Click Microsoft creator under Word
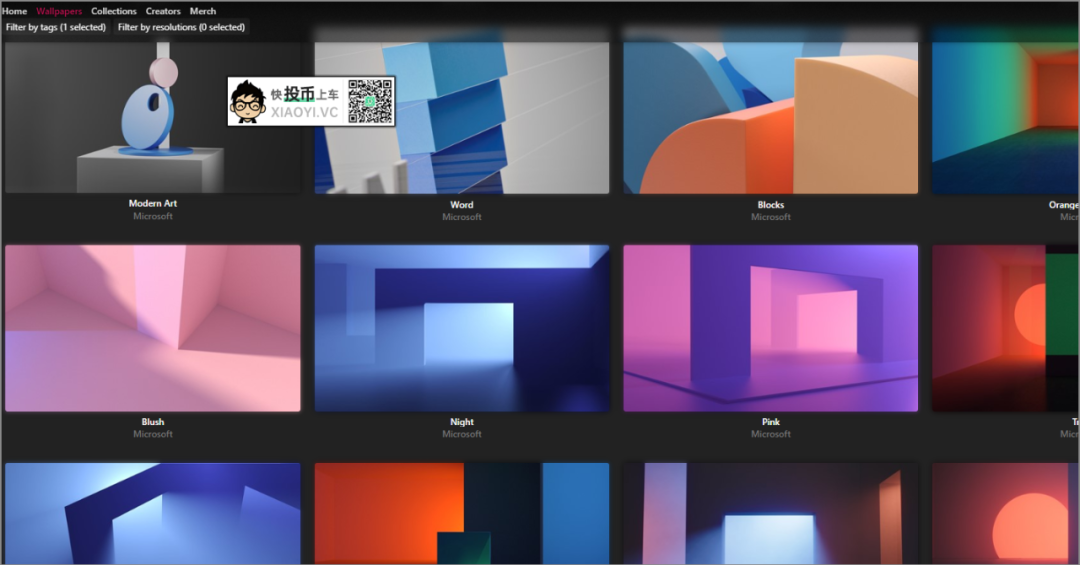This screenshot has height=565, width=1080. coord(461,217)
